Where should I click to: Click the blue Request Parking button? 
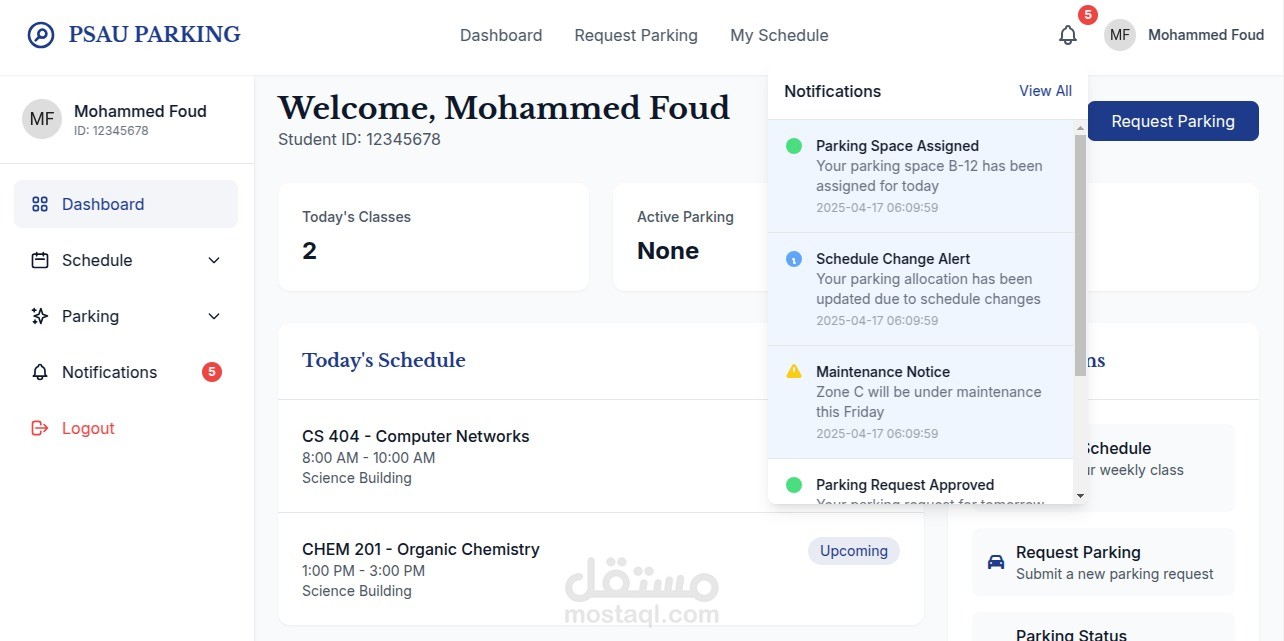click(1173, 121)
